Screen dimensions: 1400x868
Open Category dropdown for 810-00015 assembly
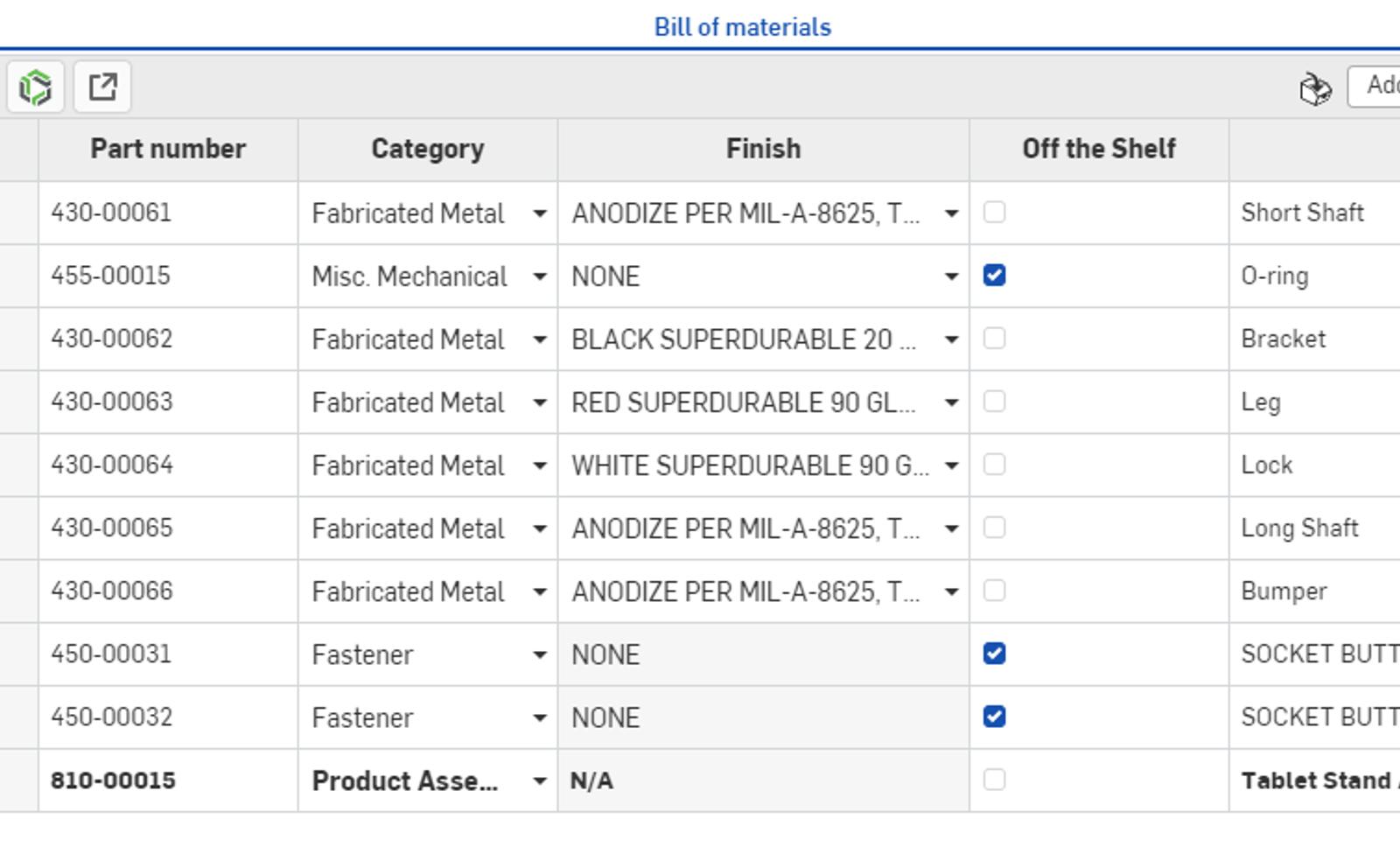540,780
